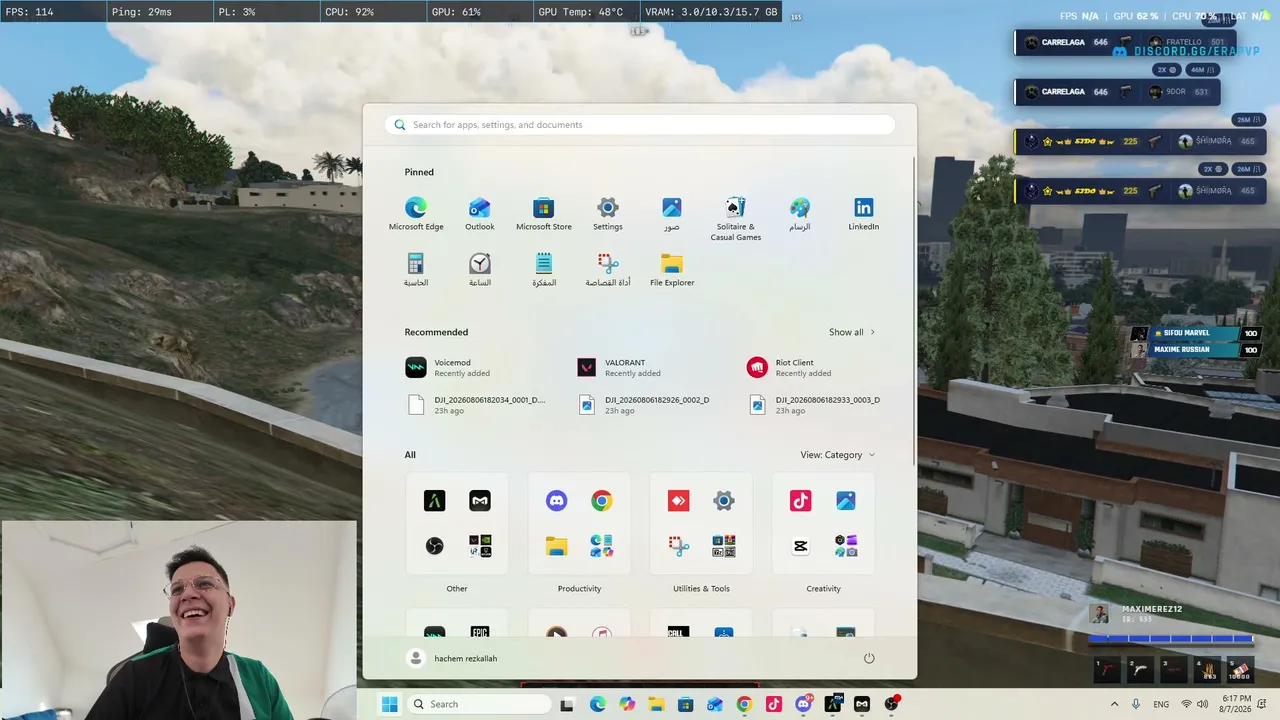The image size is (1280, 720).
Task: Open the Windows Start button on taskbar
Action: (x=389, y=704)
